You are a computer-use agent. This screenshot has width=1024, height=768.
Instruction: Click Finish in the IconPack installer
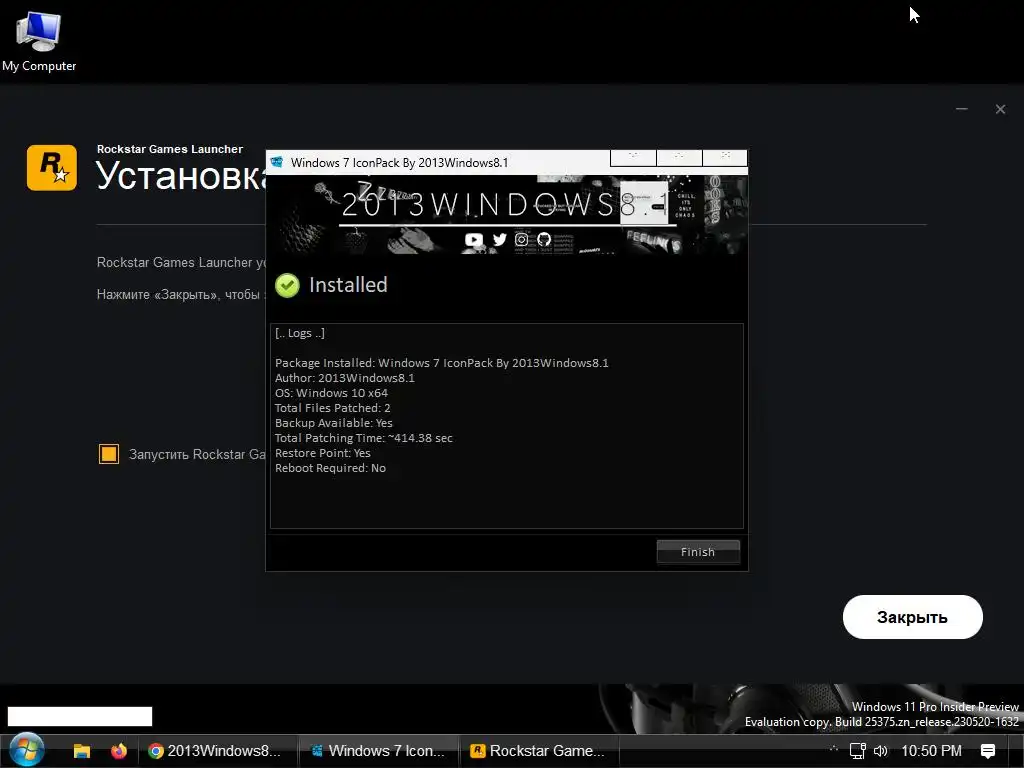click(698, 552)
